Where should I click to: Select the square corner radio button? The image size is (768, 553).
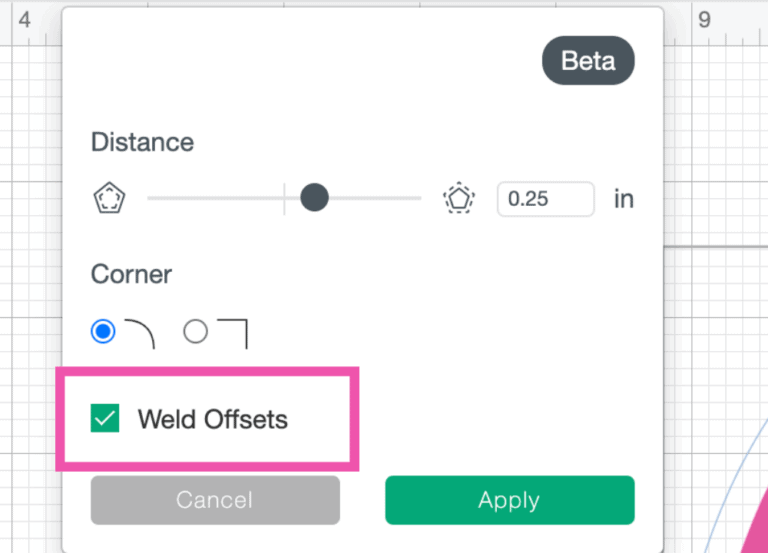(x=195, y=331)
